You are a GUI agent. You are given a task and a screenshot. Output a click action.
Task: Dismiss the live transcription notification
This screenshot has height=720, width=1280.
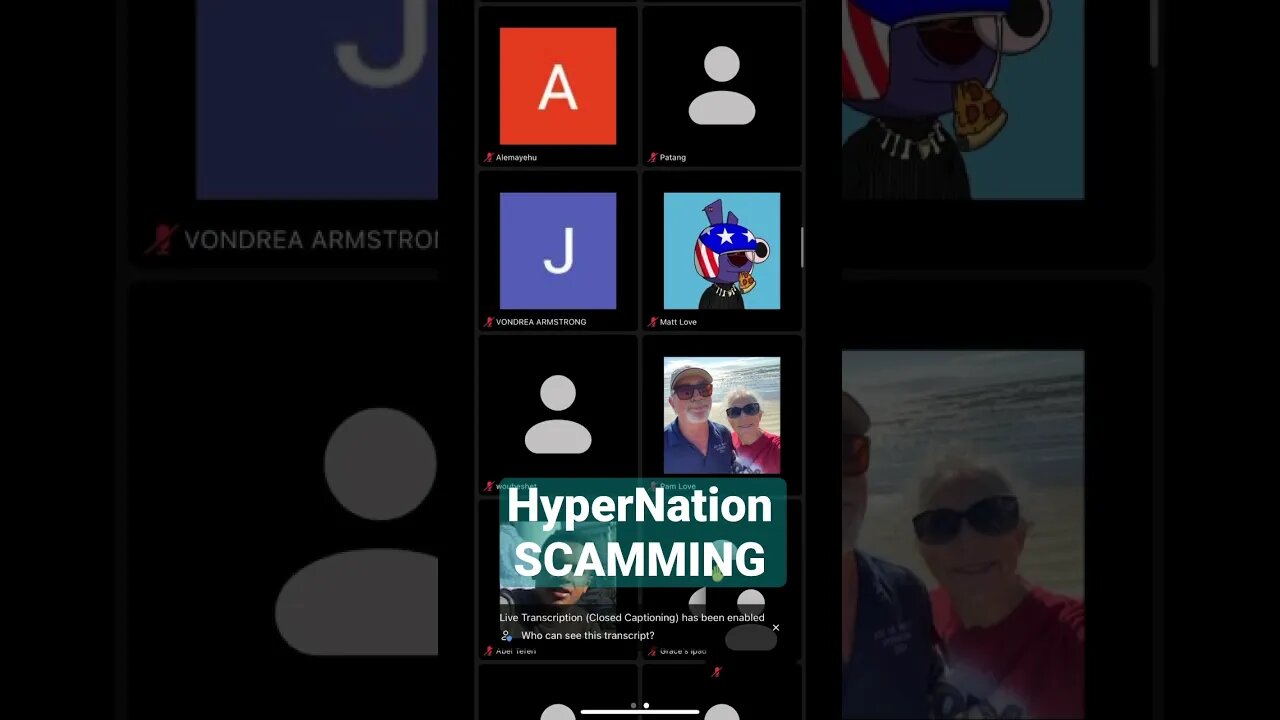click(776, 628)
